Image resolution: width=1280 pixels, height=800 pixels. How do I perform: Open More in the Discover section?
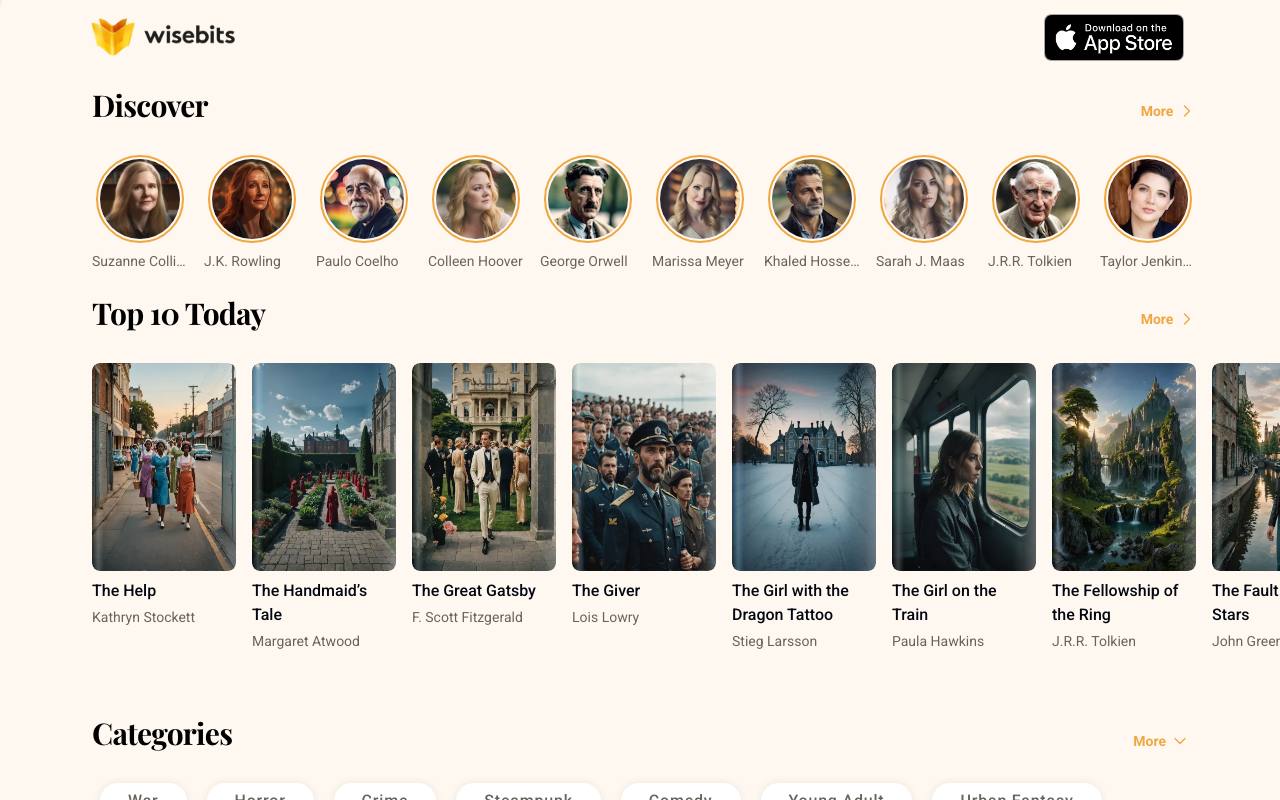click(x=1166, y=111)
